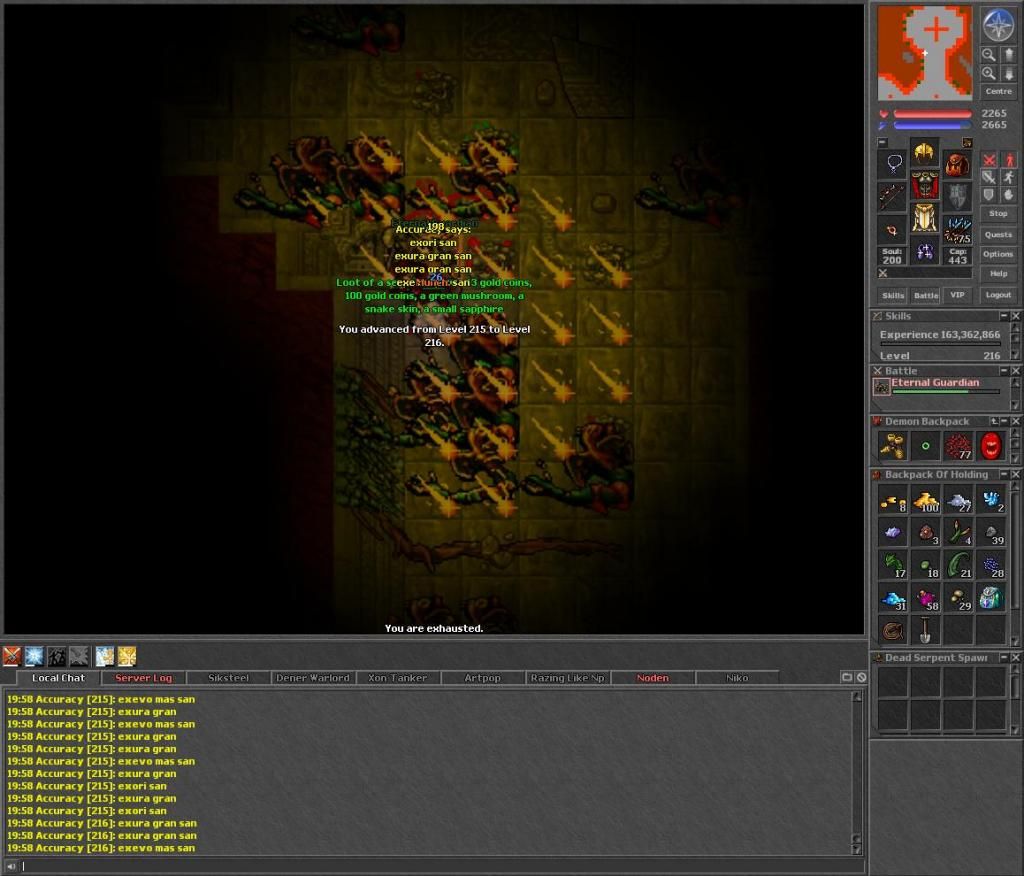Click the chat text input field
Viewport: 1024px width, 876px height.
[441, 866]
